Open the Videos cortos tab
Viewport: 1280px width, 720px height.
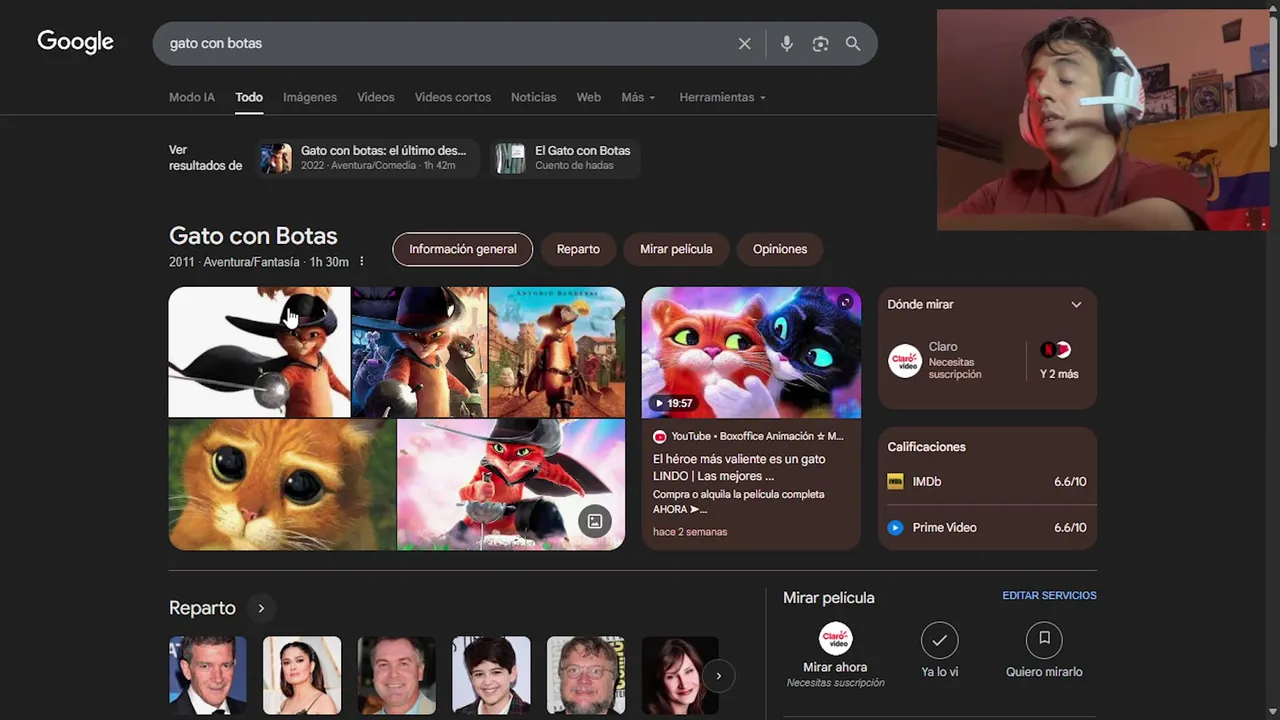[453, 97]
